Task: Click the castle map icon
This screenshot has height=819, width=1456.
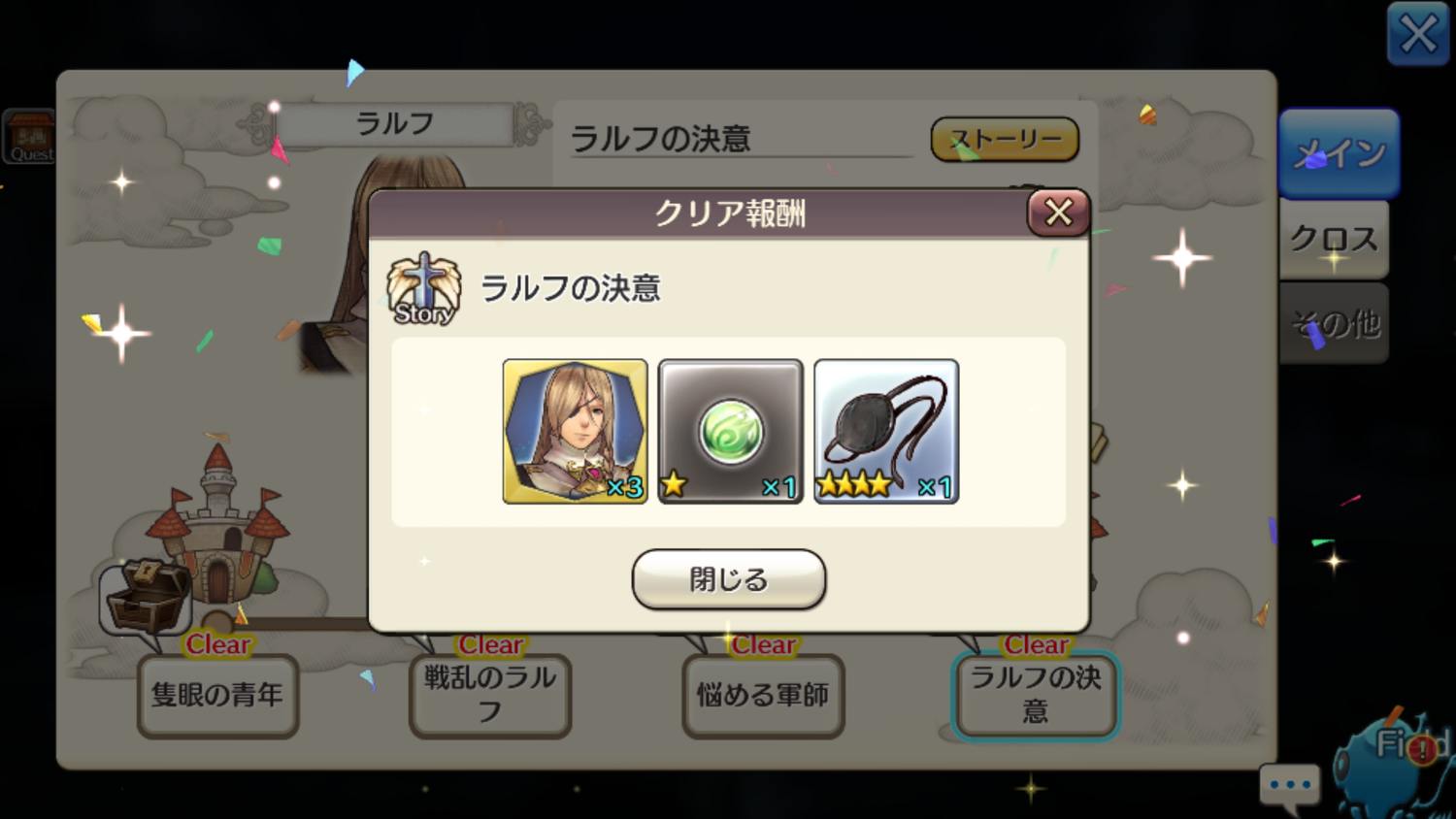Action: 218,524
